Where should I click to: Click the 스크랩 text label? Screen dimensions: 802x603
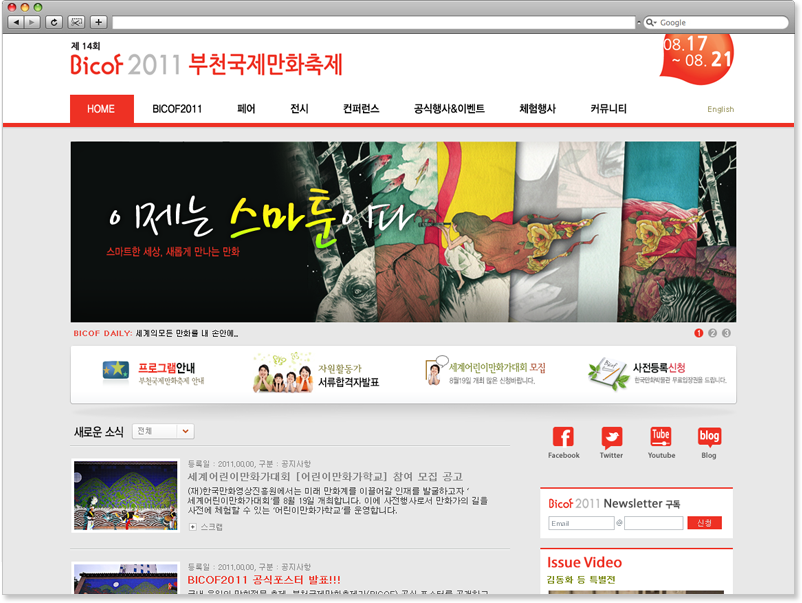pyautogui.click(x=211, y=527)
